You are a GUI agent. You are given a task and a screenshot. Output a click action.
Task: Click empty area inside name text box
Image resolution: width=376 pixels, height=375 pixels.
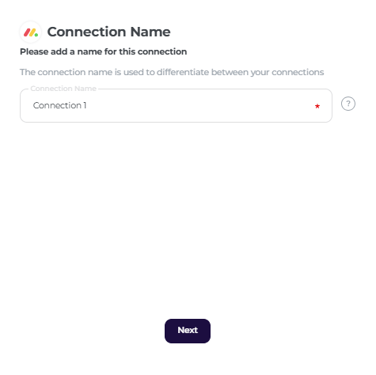tap(200, 106)
